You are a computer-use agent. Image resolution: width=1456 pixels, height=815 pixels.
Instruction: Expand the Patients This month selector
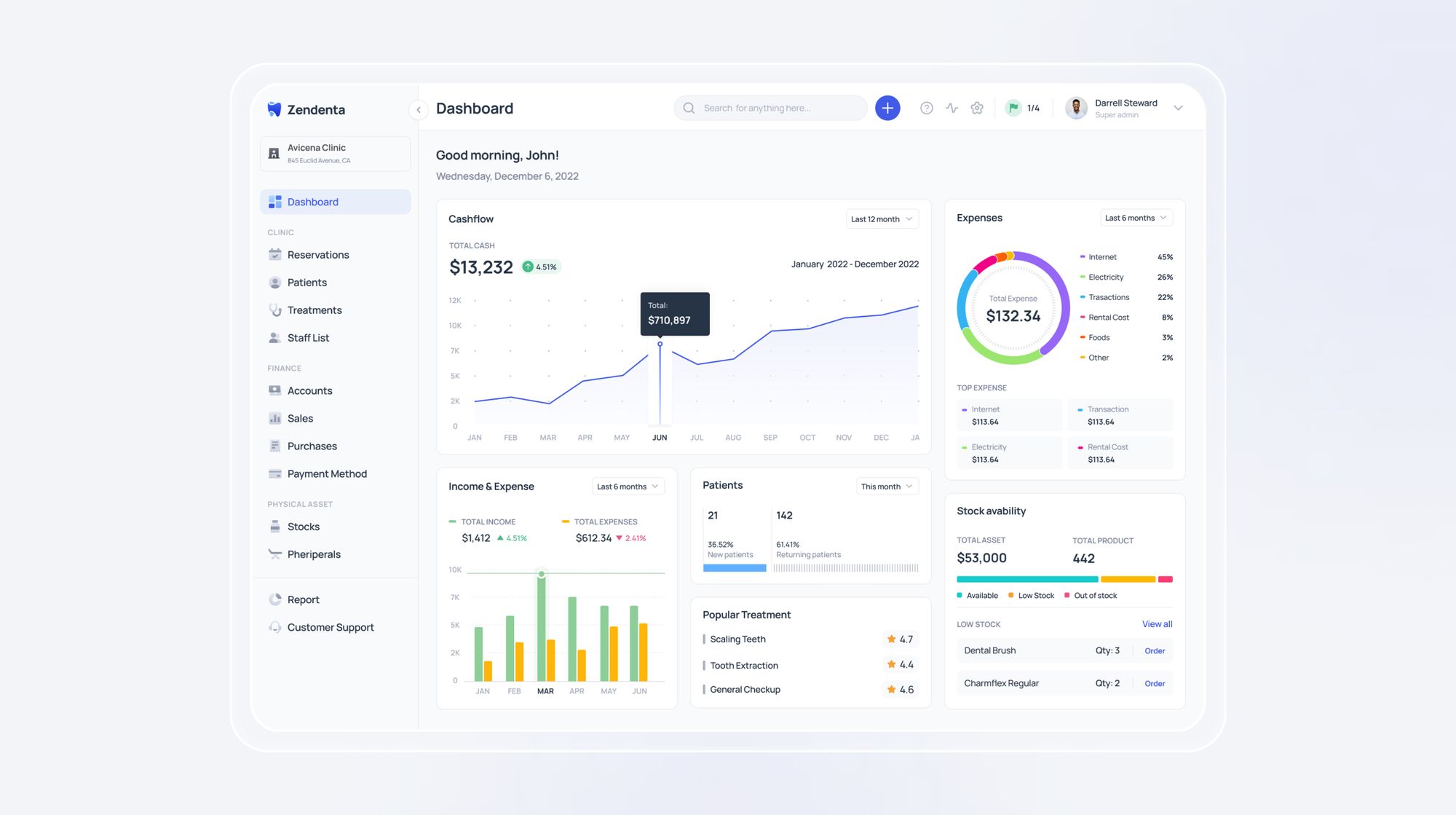coord(886,486)
